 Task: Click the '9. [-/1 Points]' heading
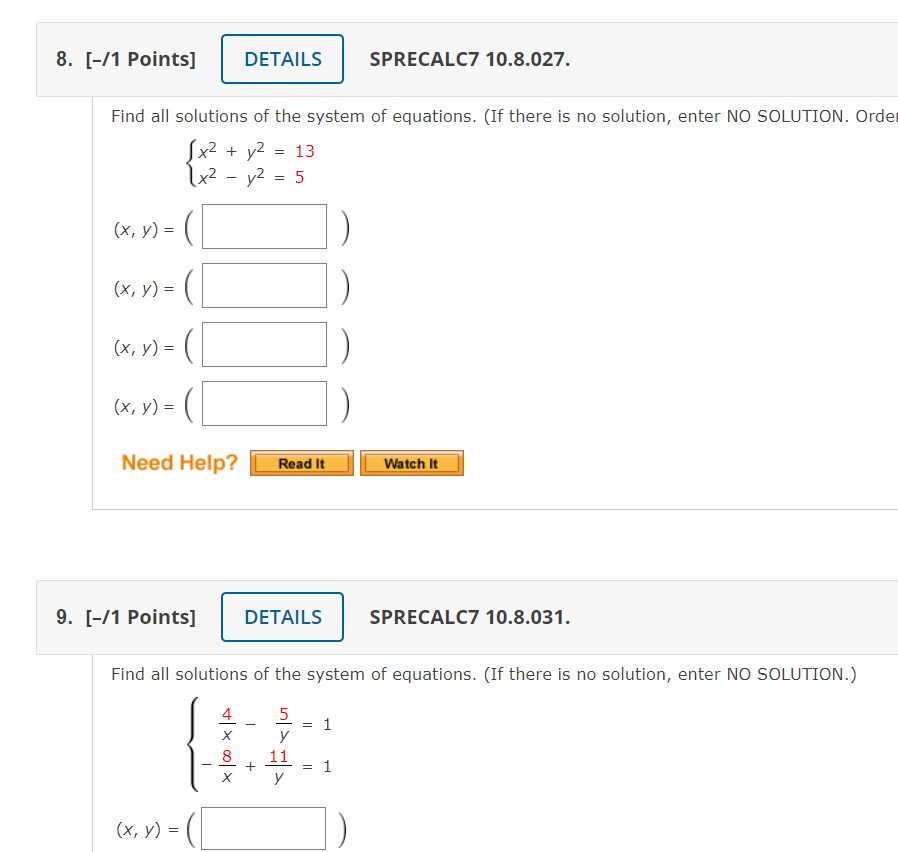point(126,617)
